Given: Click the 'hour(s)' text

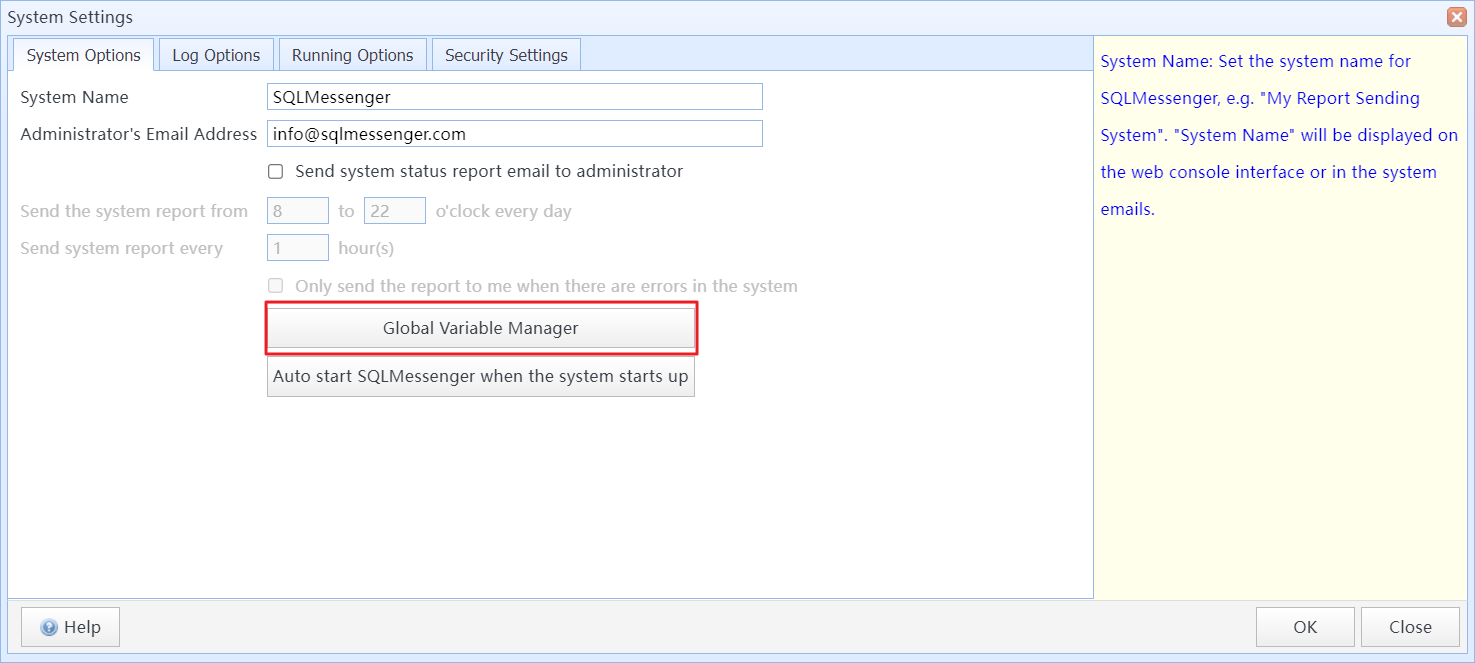Looking at the screenshot, I should (x=366, y=249).
